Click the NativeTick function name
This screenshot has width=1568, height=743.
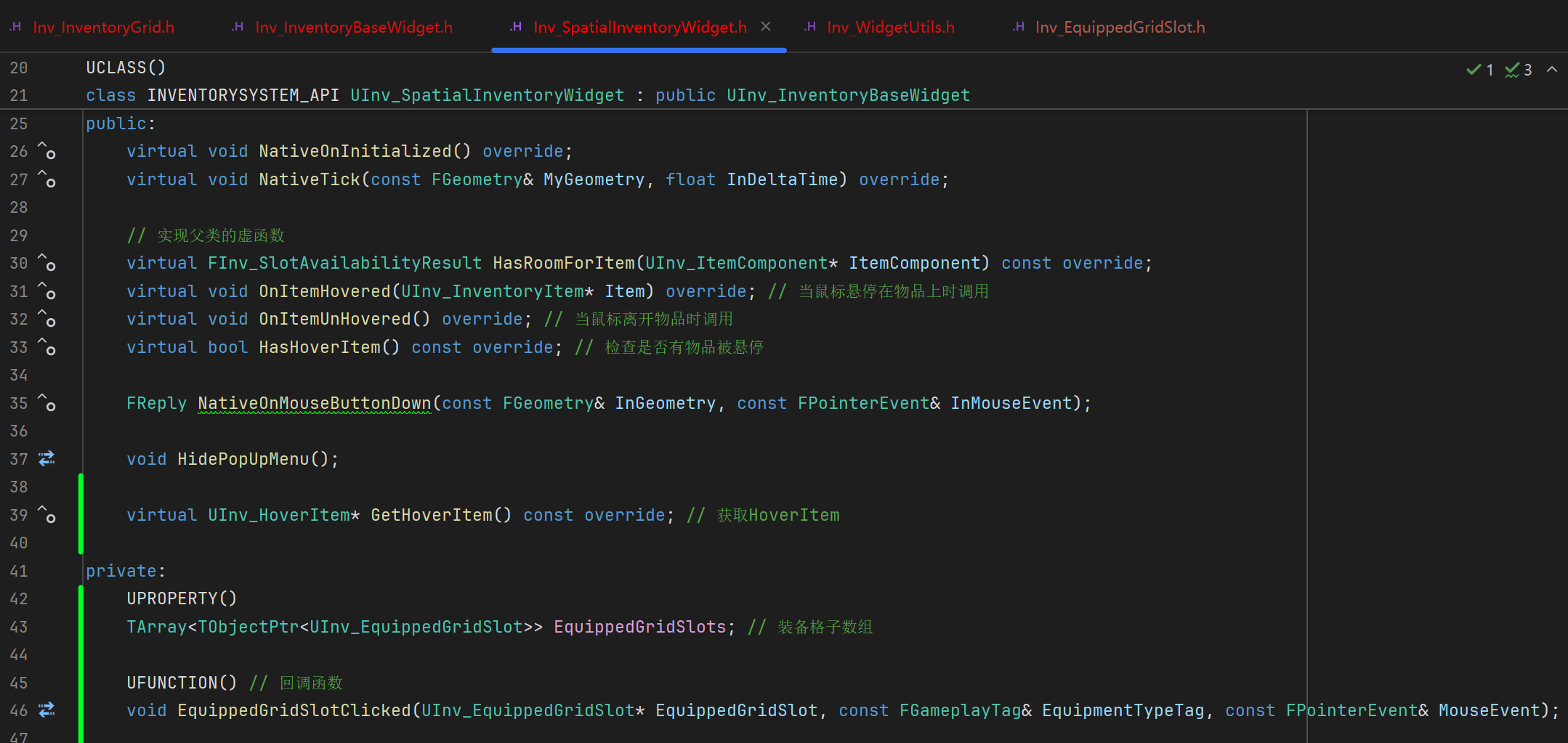point(310,179)
